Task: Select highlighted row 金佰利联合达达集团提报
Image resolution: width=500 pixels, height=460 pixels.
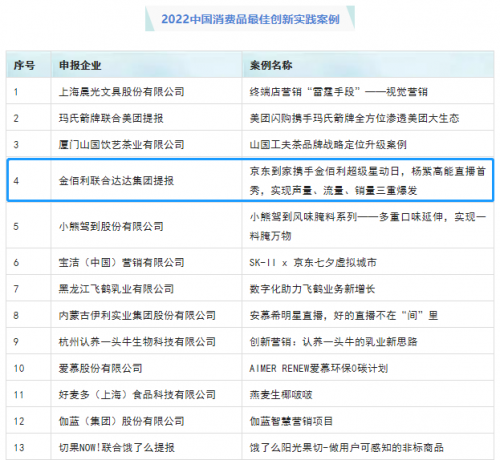Action: (x=250, y=180)
